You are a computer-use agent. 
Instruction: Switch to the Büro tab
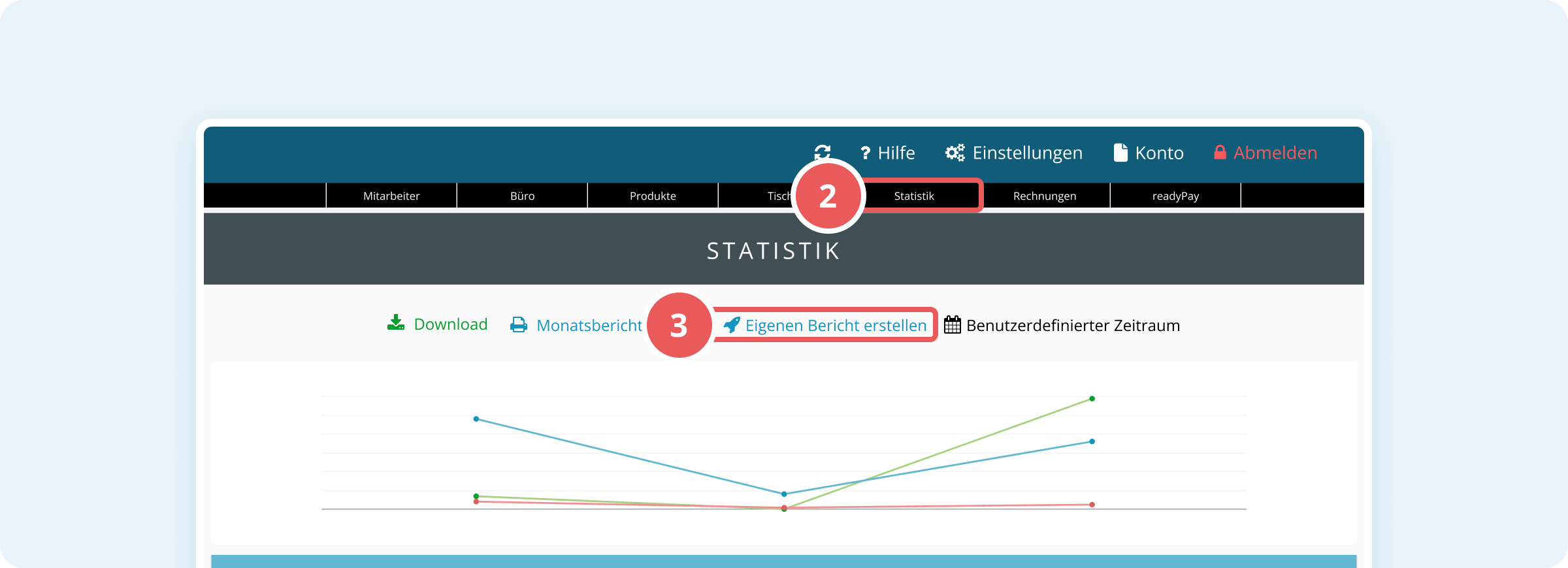point(522,195)
